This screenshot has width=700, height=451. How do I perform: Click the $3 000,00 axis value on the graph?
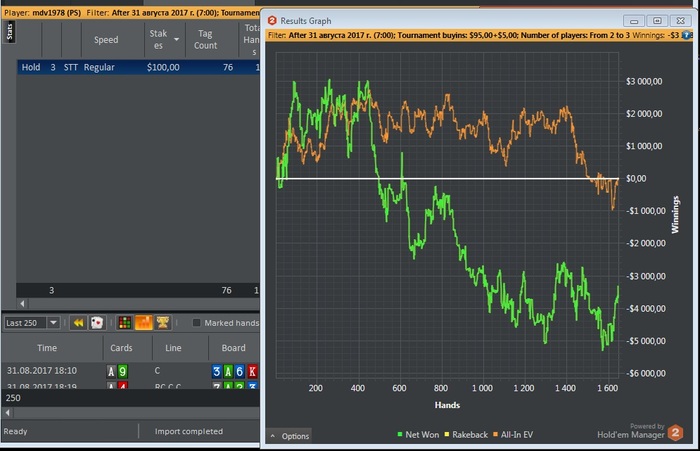tap(644, 81)
